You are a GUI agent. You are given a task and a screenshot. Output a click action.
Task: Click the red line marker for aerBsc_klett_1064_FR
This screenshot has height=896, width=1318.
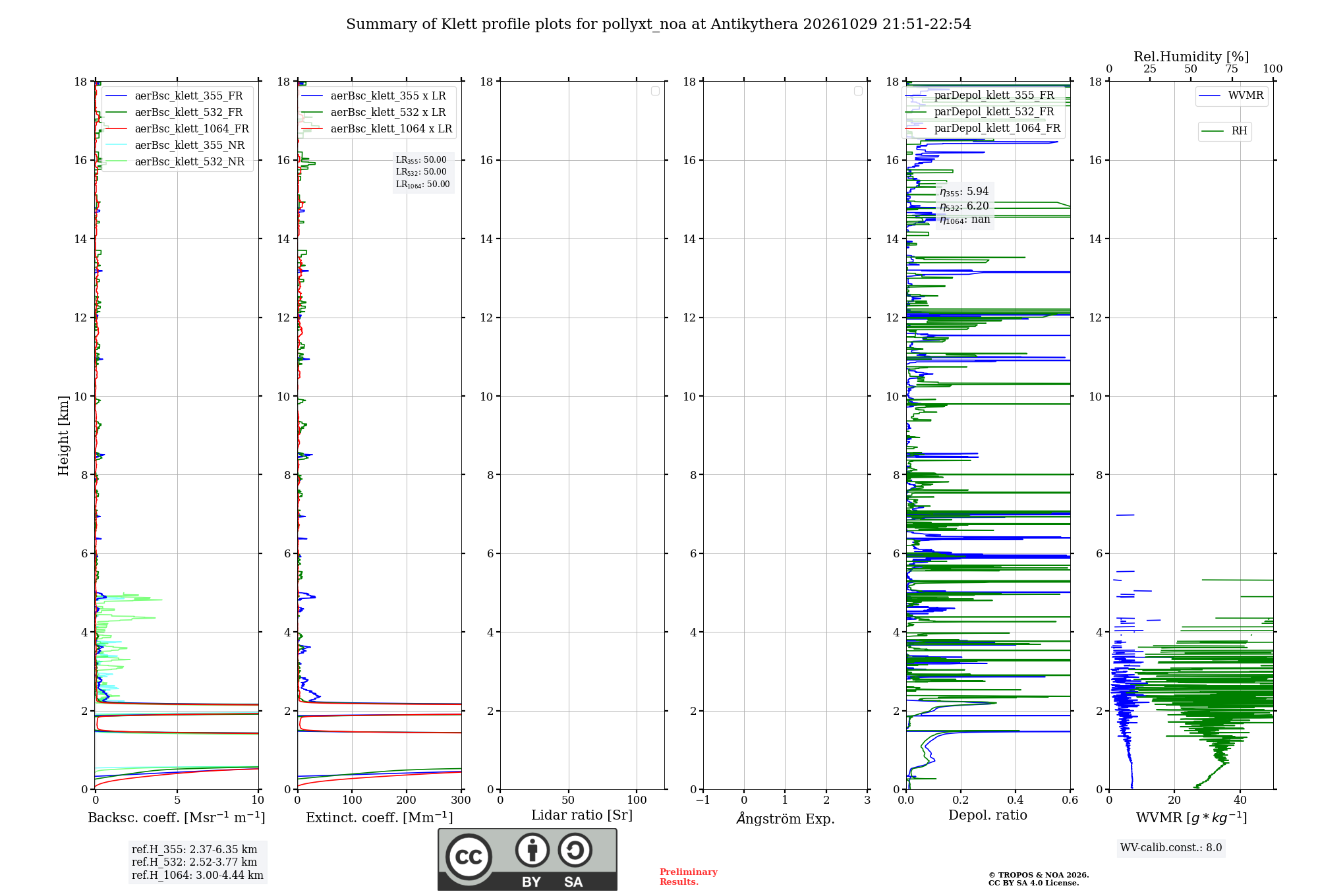(116, 128)
